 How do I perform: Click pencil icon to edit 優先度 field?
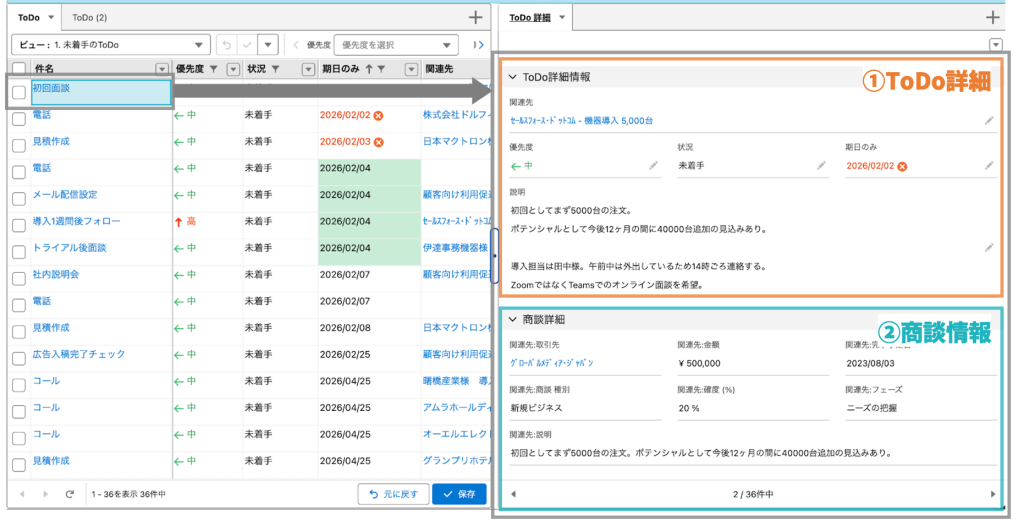click(653, 166)
